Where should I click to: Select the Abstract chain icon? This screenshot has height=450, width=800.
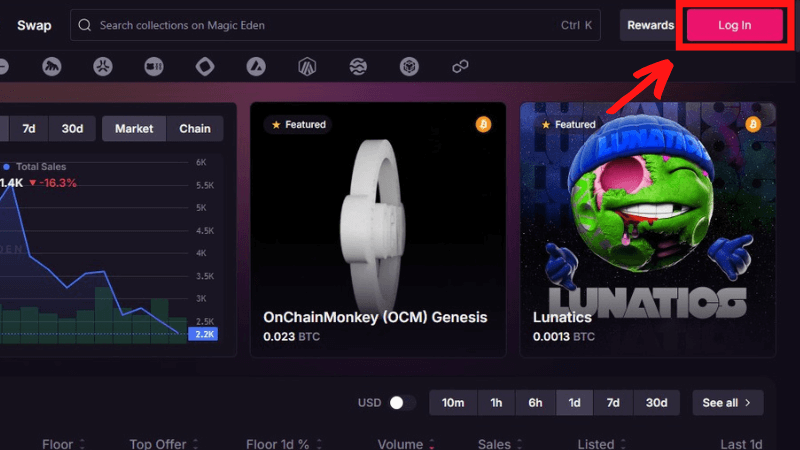[103, 66]
